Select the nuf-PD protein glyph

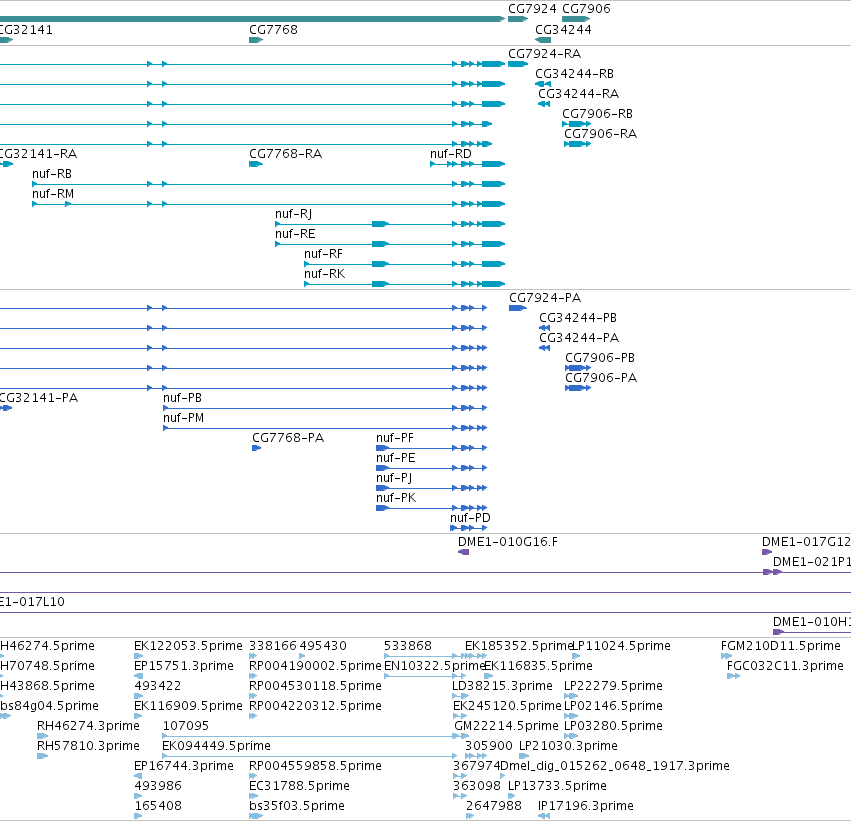click(468, 527)
